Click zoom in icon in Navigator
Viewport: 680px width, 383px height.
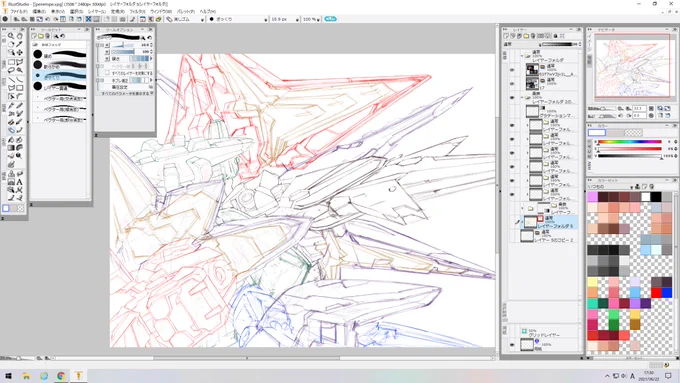click(x=628, y=108)
